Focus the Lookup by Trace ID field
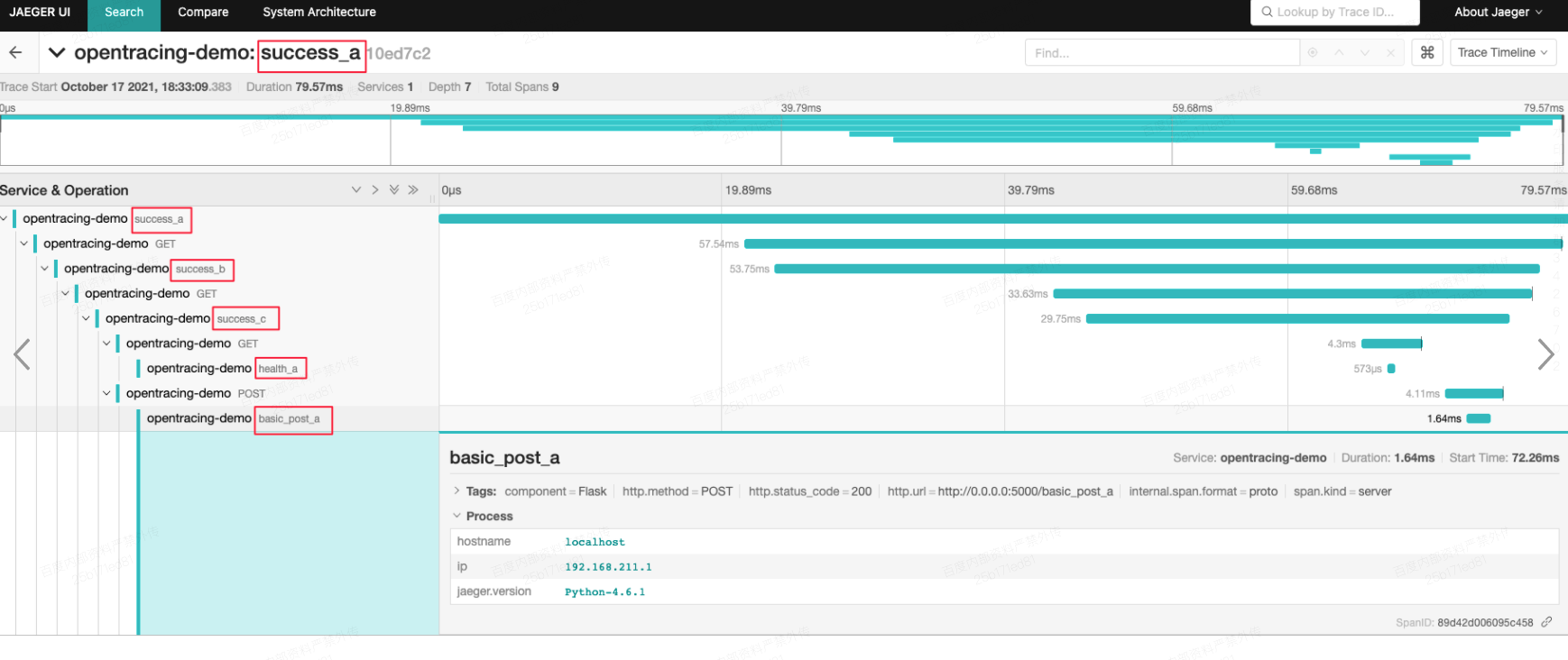Screen dimensions: 1568x660 1335,12
